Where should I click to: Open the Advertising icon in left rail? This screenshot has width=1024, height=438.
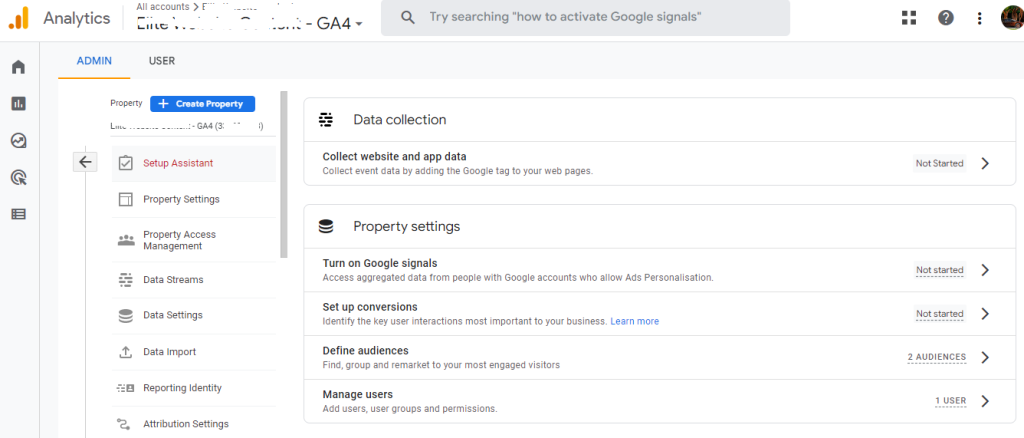pyautogui.click(x=18, y=177)
